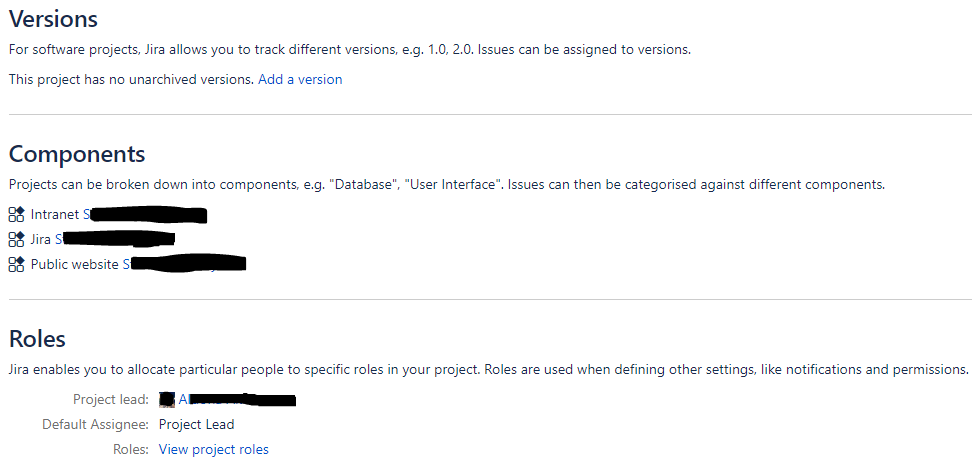Open the redacted lead link after Public website
The image size is (978, 463).
184,265
